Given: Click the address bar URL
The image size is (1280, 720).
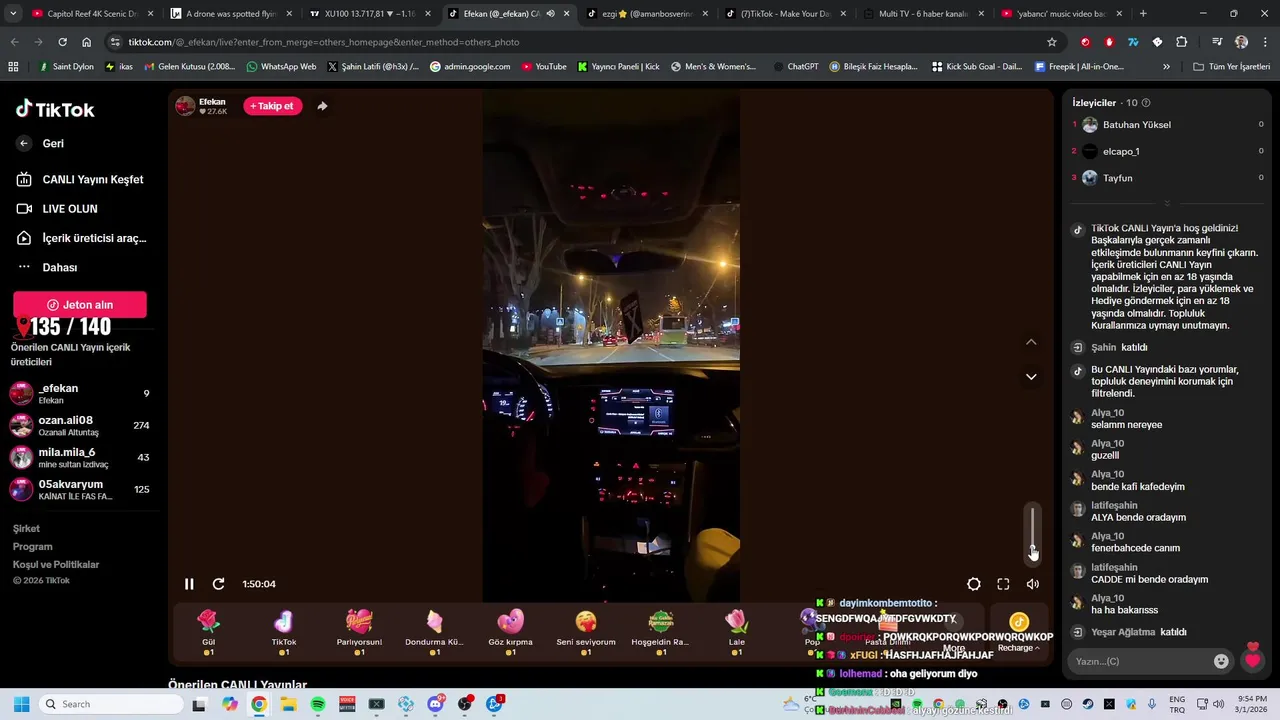Looking at the screenshot, I should point(324,42).
